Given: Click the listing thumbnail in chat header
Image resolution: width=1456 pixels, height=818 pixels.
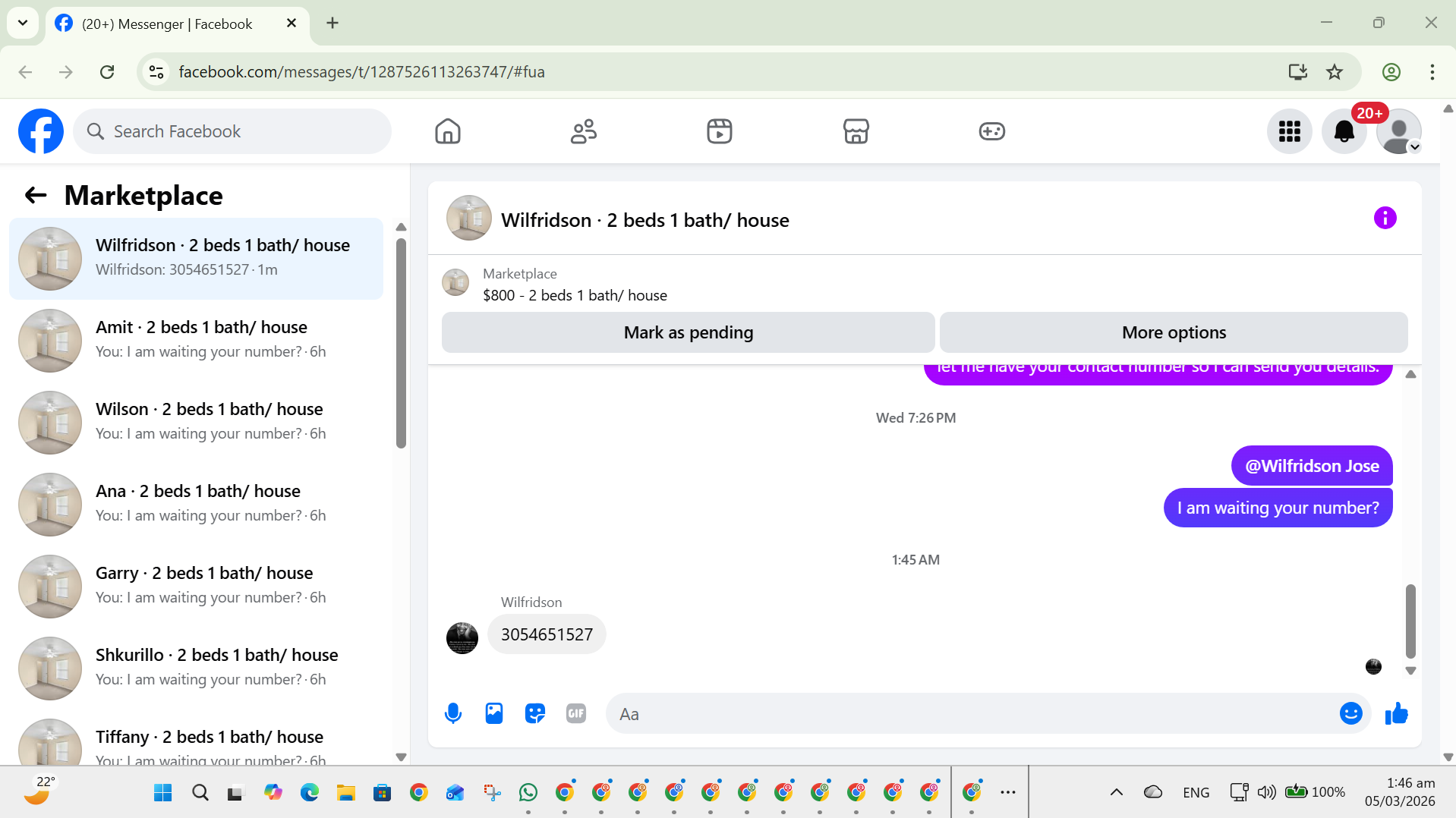Looking at the screenshot, I should coord(469,219).
